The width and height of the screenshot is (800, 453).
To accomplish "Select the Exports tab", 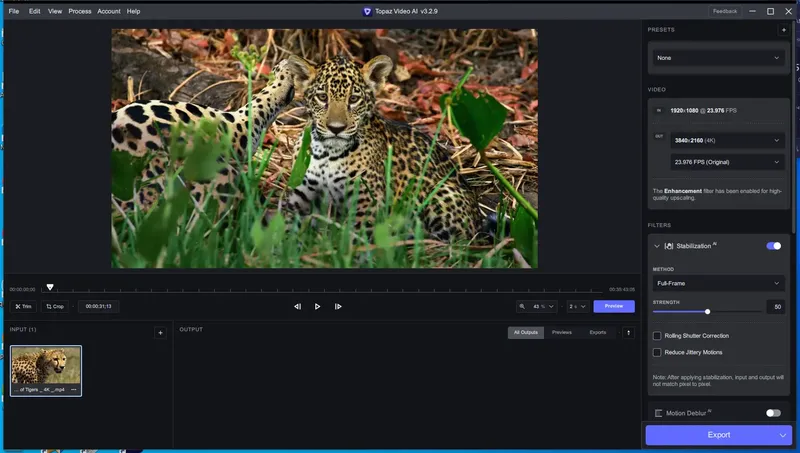I will click(x=597, y=333).
